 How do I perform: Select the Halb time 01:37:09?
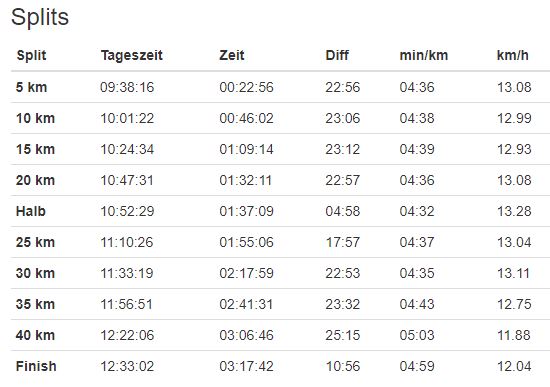[246, 211]
